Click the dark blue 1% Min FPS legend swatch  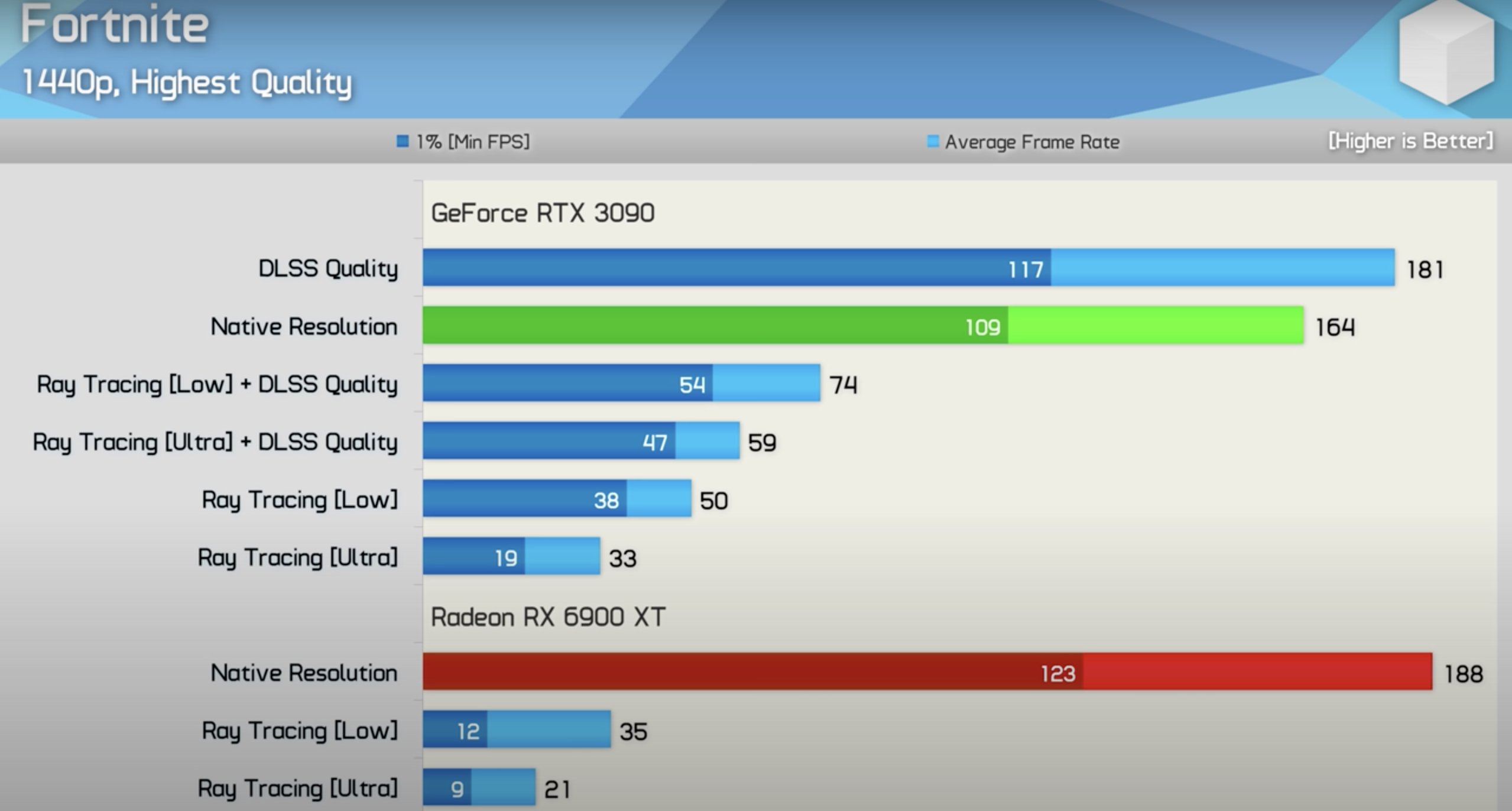(x=403, y=141)
